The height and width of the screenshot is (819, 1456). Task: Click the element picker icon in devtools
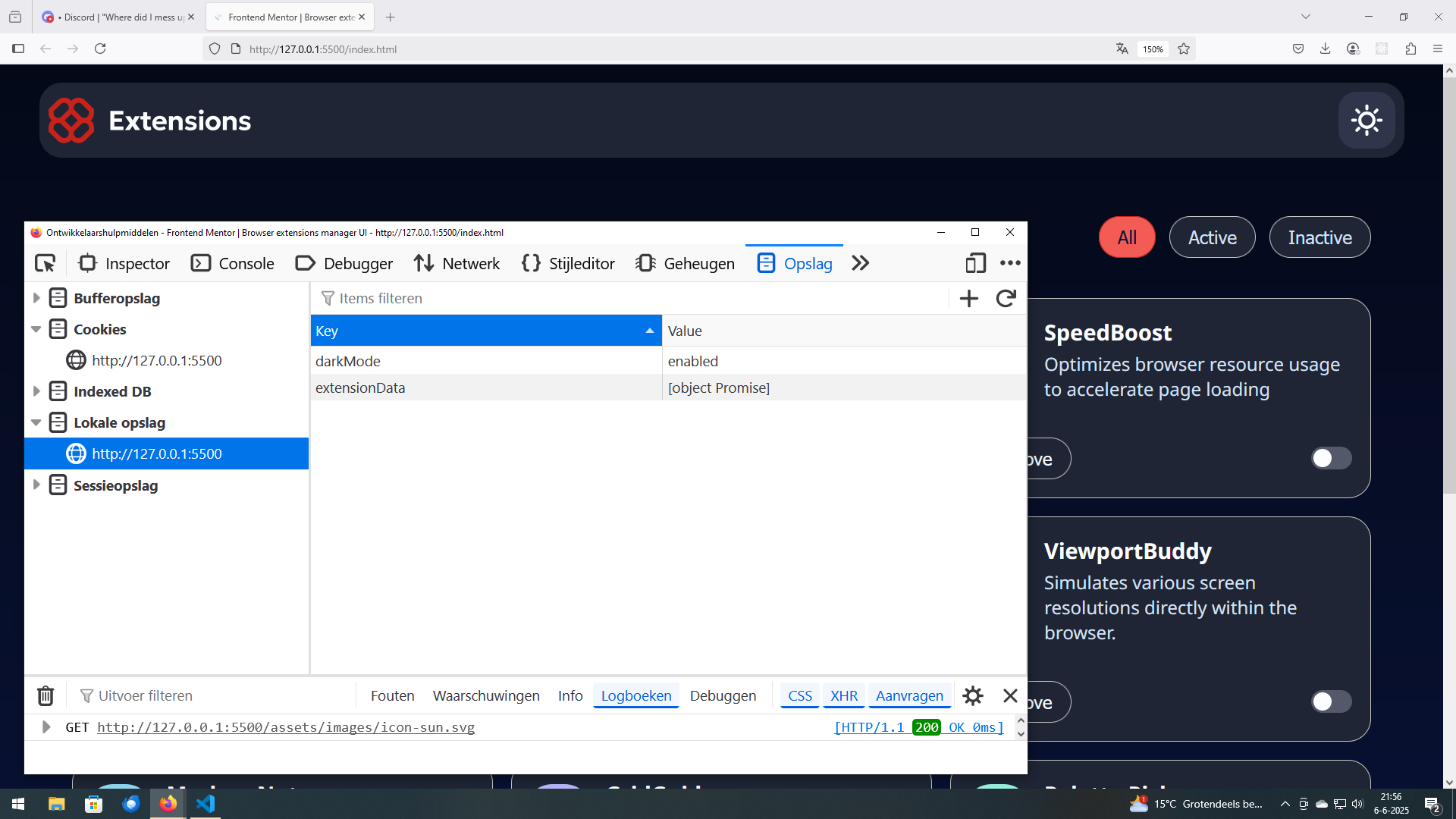tap(45, 263)
